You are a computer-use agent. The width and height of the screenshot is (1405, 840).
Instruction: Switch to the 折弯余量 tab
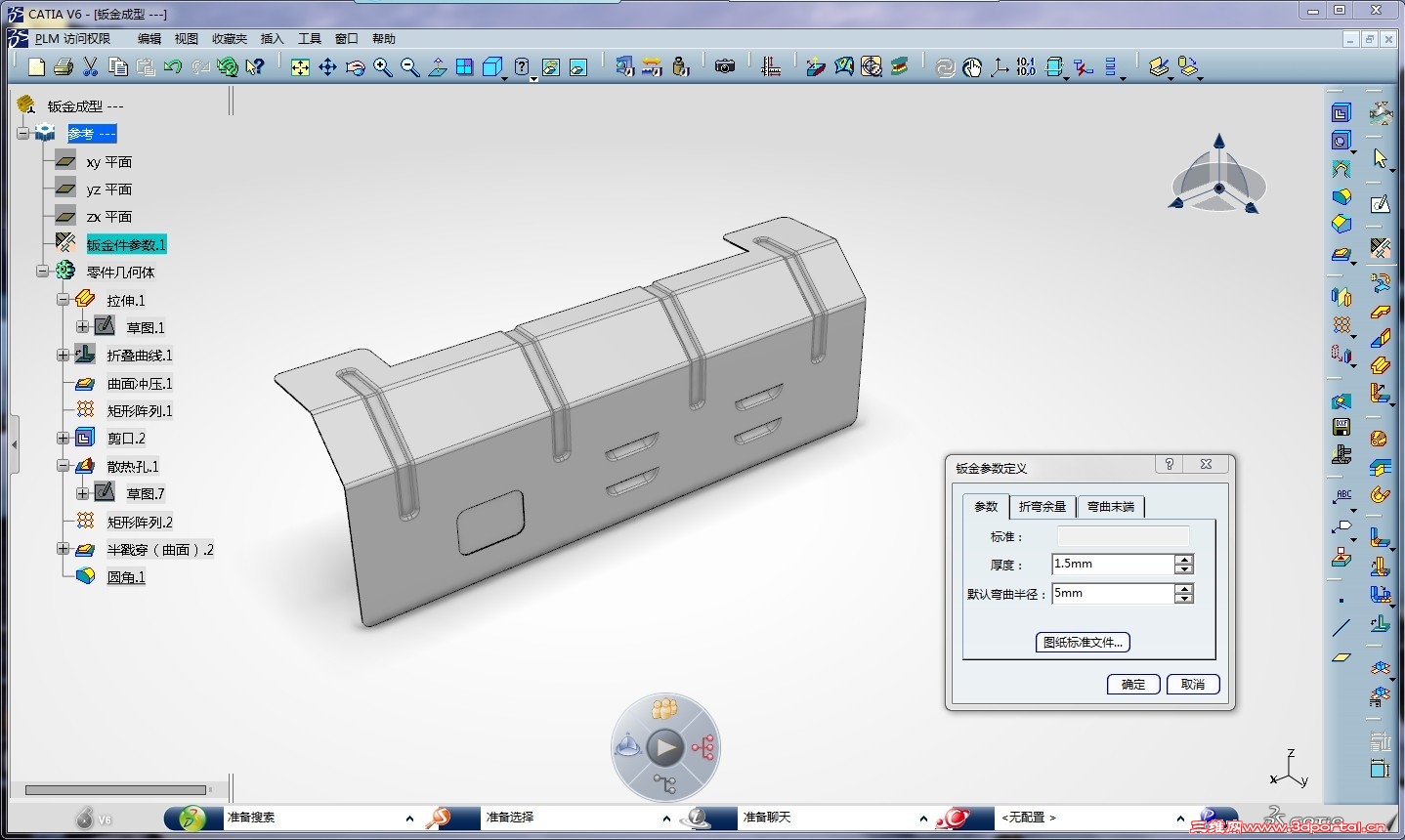[x=1043, y=507]
